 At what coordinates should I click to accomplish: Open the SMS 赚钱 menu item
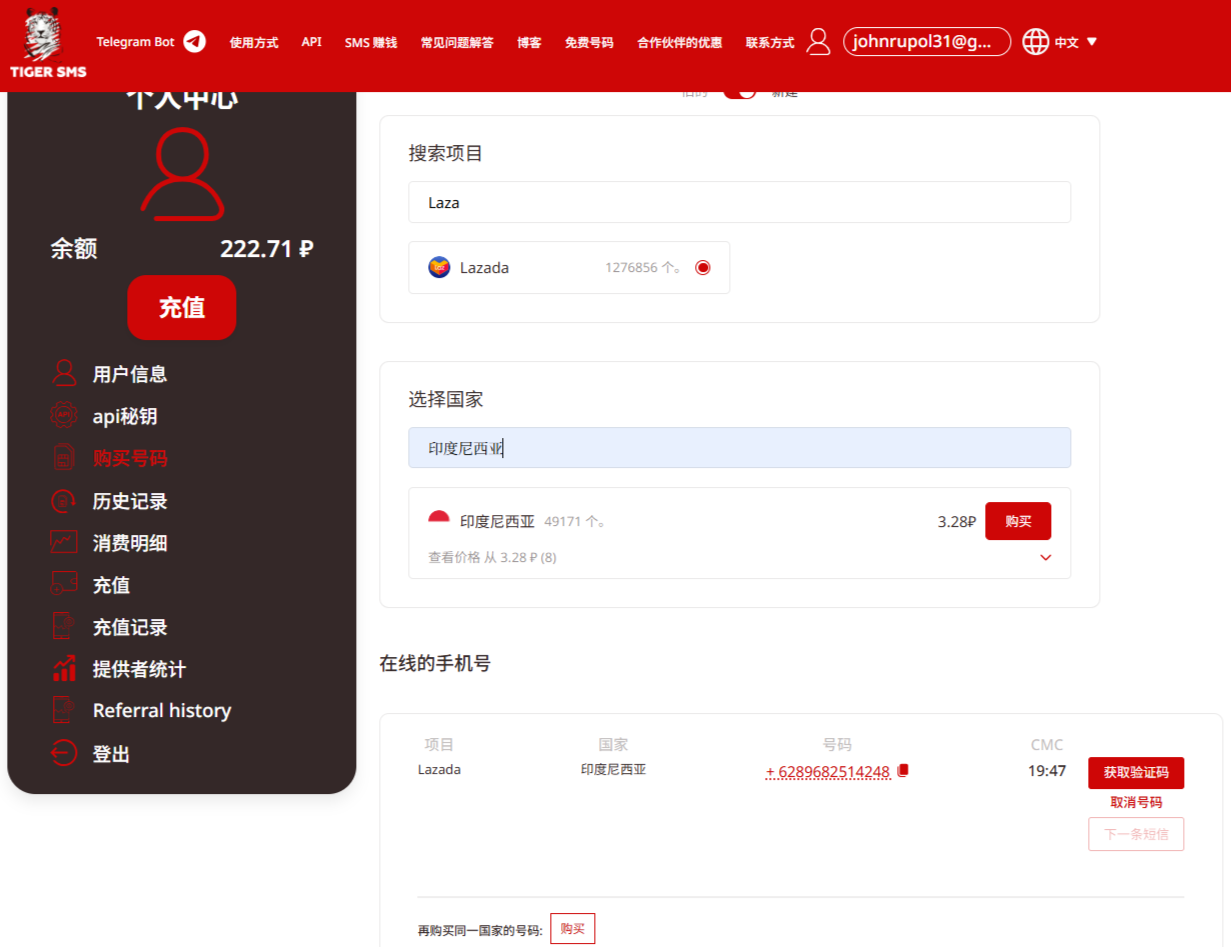371,42
